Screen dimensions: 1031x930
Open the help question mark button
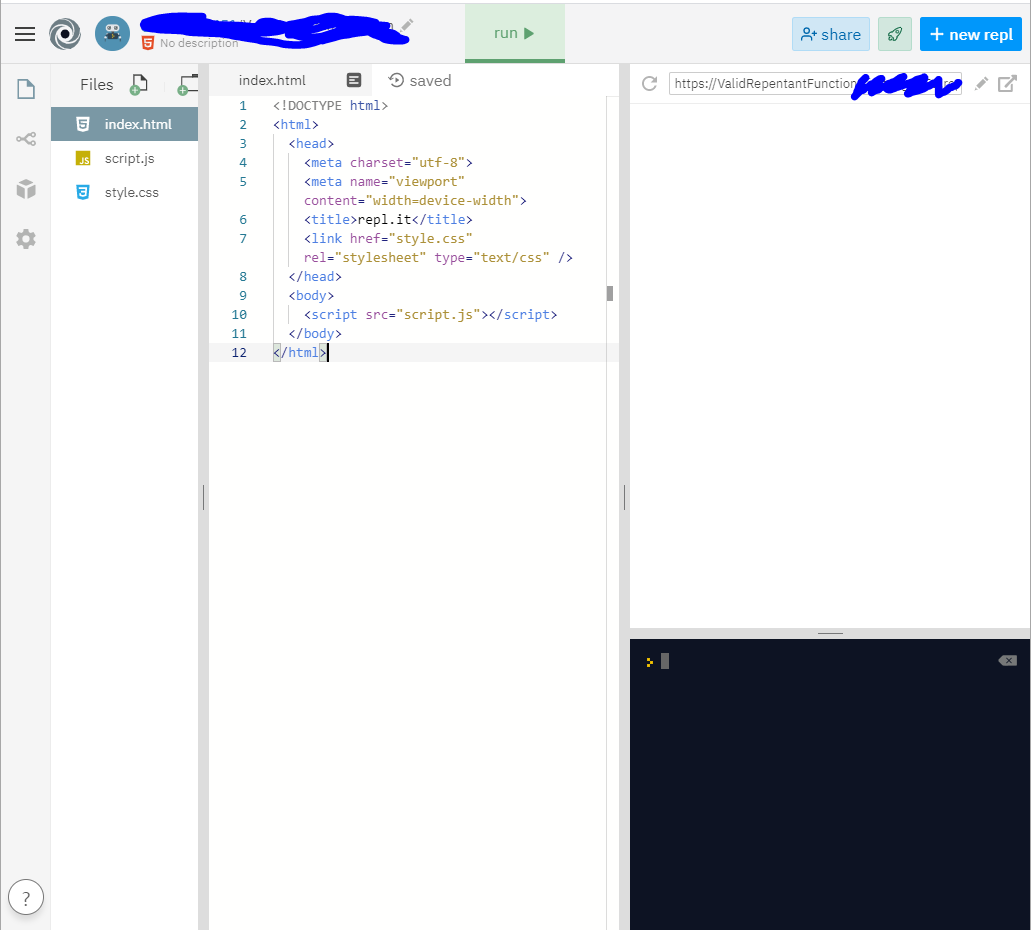[x=26, y=897]
